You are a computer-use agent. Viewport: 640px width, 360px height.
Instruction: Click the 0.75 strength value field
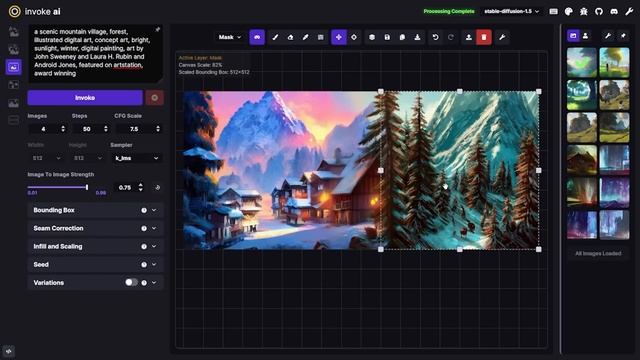tap(125, 188)
